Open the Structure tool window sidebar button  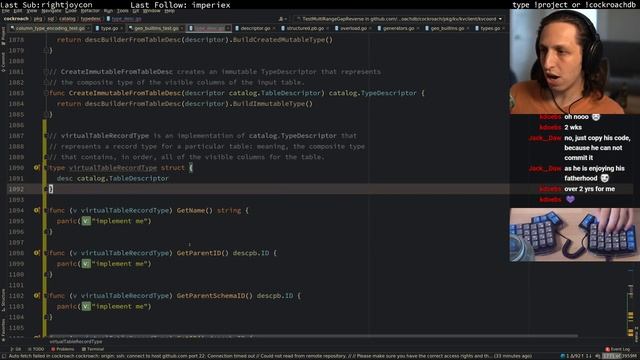pyautogui.click(x=3, y=300)
